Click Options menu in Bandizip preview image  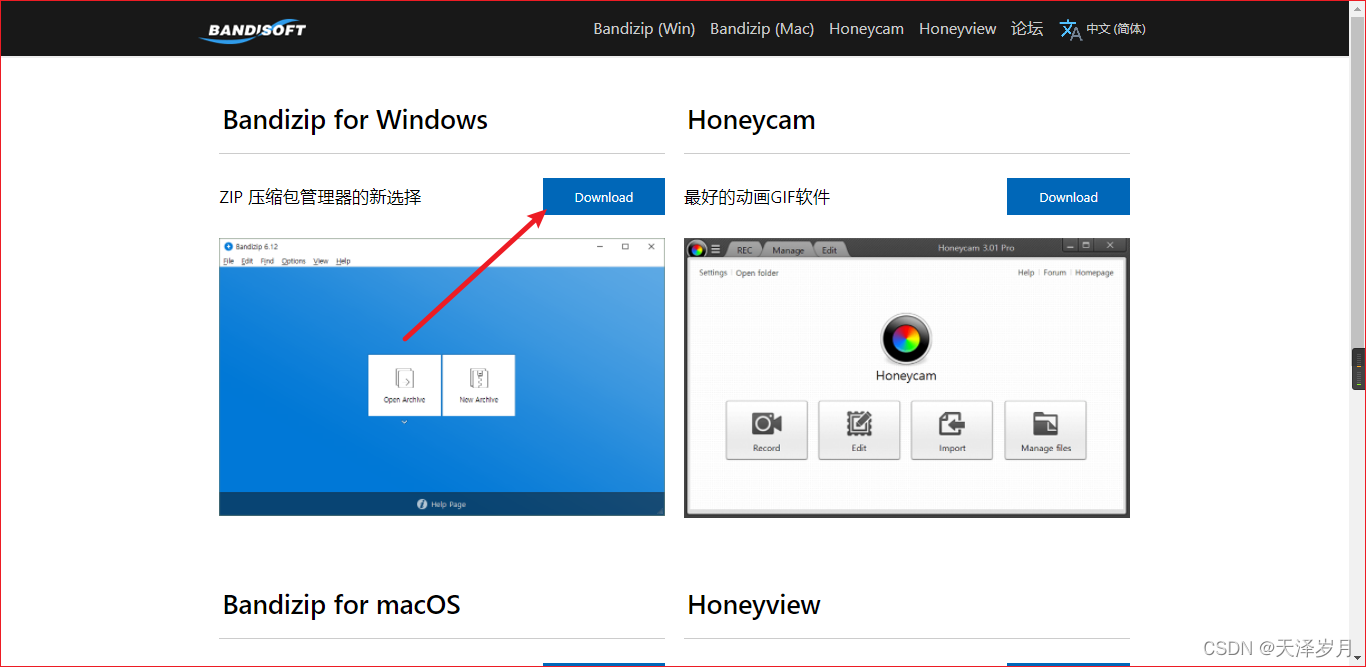293,261
